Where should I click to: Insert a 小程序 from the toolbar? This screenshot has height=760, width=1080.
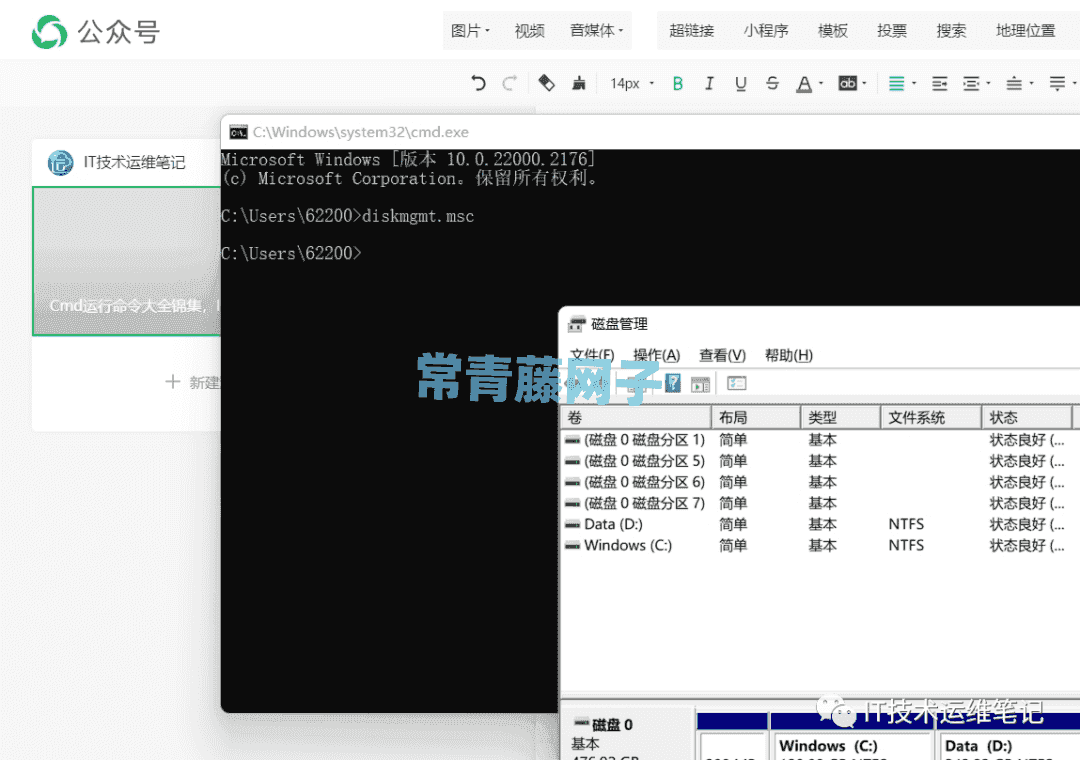click(766, 30)
